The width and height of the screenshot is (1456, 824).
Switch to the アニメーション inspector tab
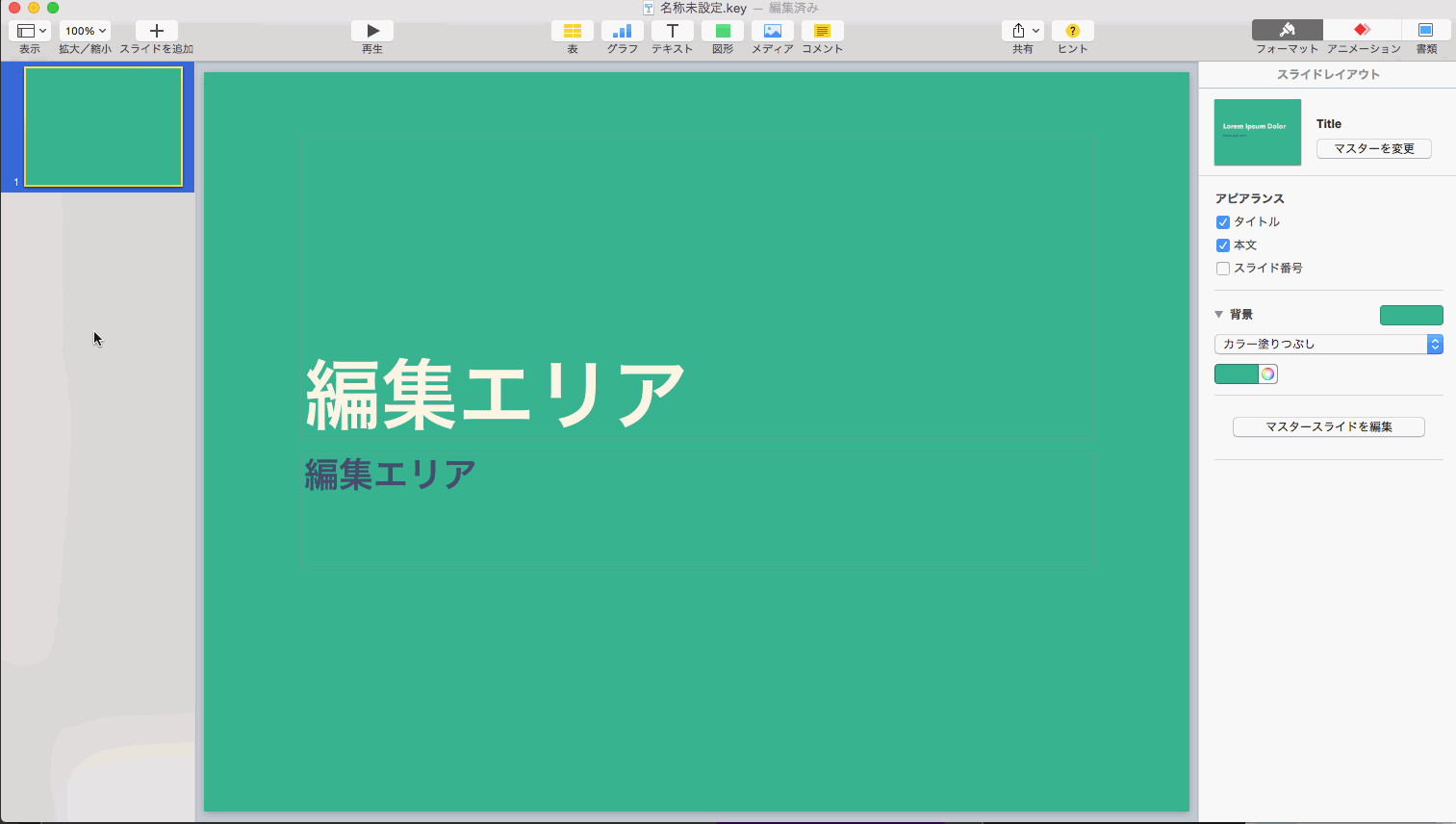tap(1363, 30)
